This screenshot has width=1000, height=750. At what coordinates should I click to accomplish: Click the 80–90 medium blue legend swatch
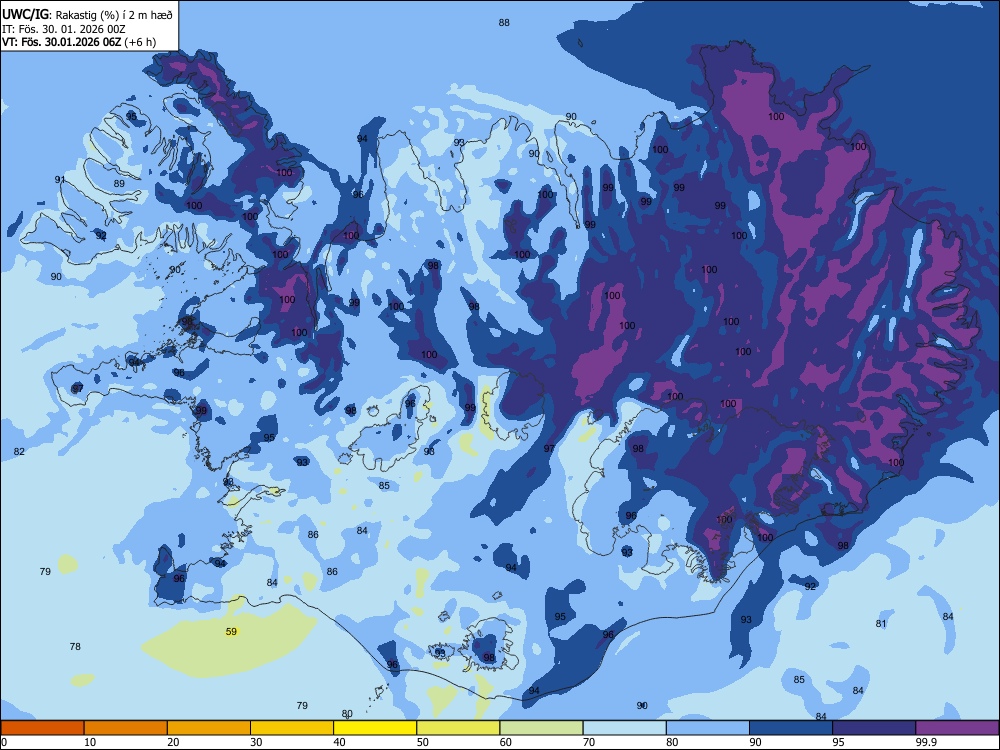point(708,728)
